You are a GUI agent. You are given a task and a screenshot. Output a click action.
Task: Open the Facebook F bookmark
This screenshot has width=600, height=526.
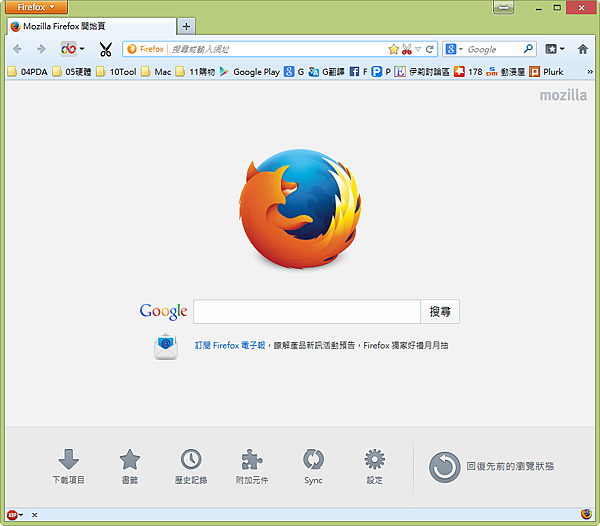pos(359,72)
